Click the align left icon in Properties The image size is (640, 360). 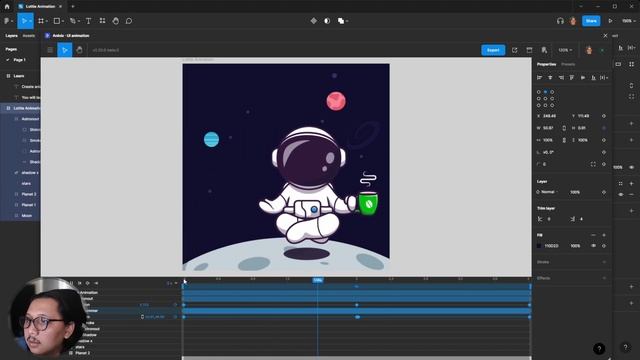[x=539, y=78]
